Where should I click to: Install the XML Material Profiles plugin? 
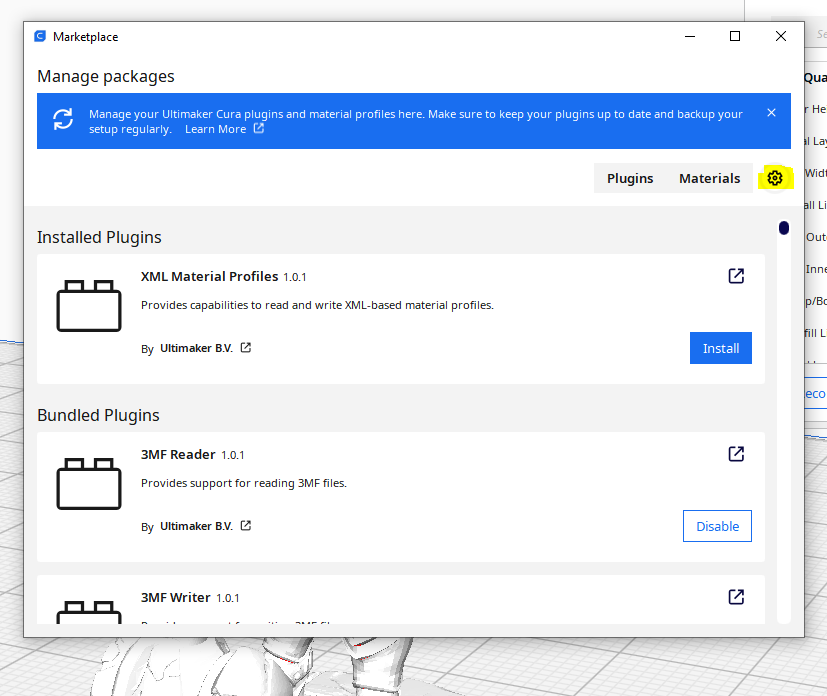[x=720, y=348]
